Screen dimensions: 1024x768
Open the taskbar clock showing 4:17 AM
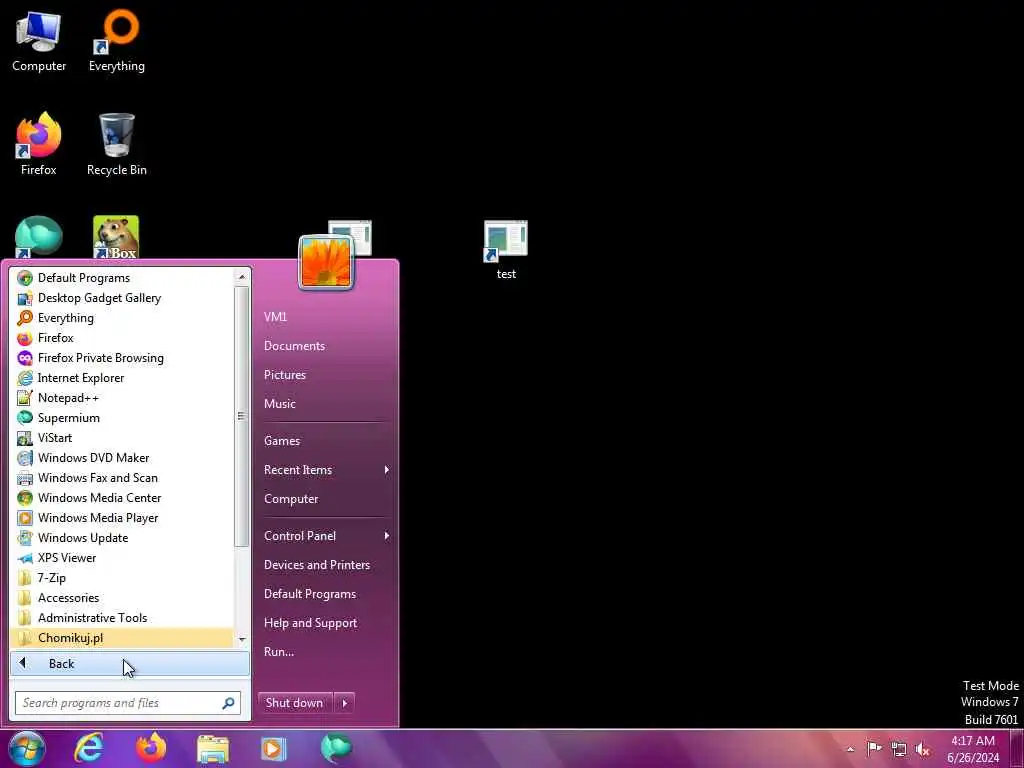[973, 749]
